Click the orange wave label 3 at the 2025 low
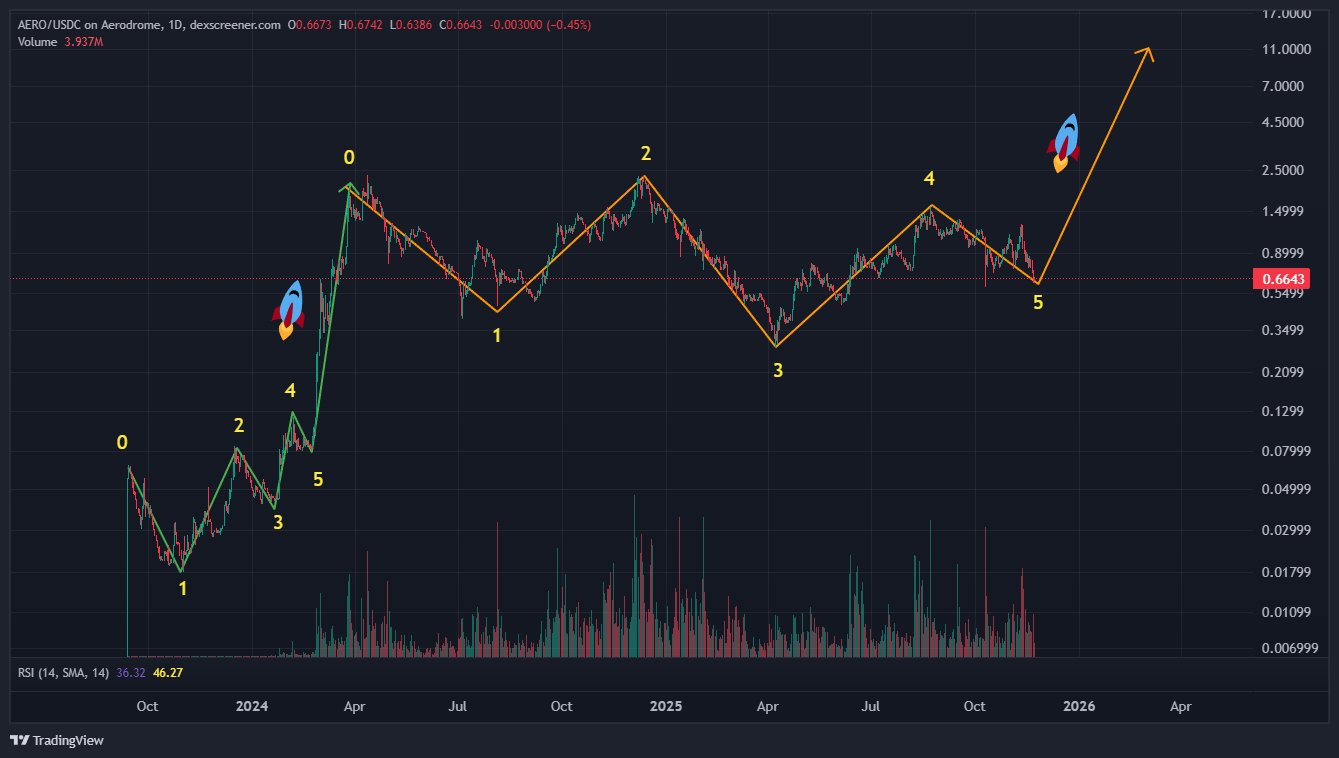The height and width of the screenshot is (758, 1339). (x=778, y=370)
